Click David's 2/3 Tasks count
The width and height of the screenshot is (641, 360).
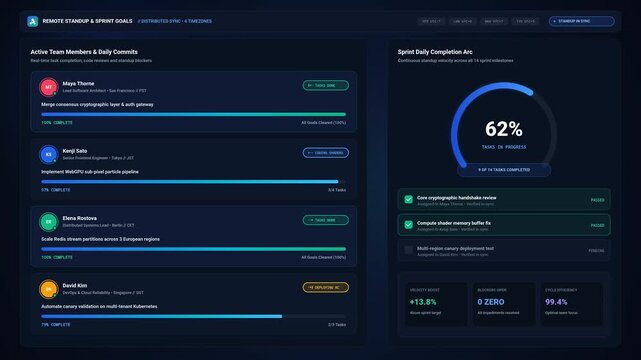tap(337, 324)
